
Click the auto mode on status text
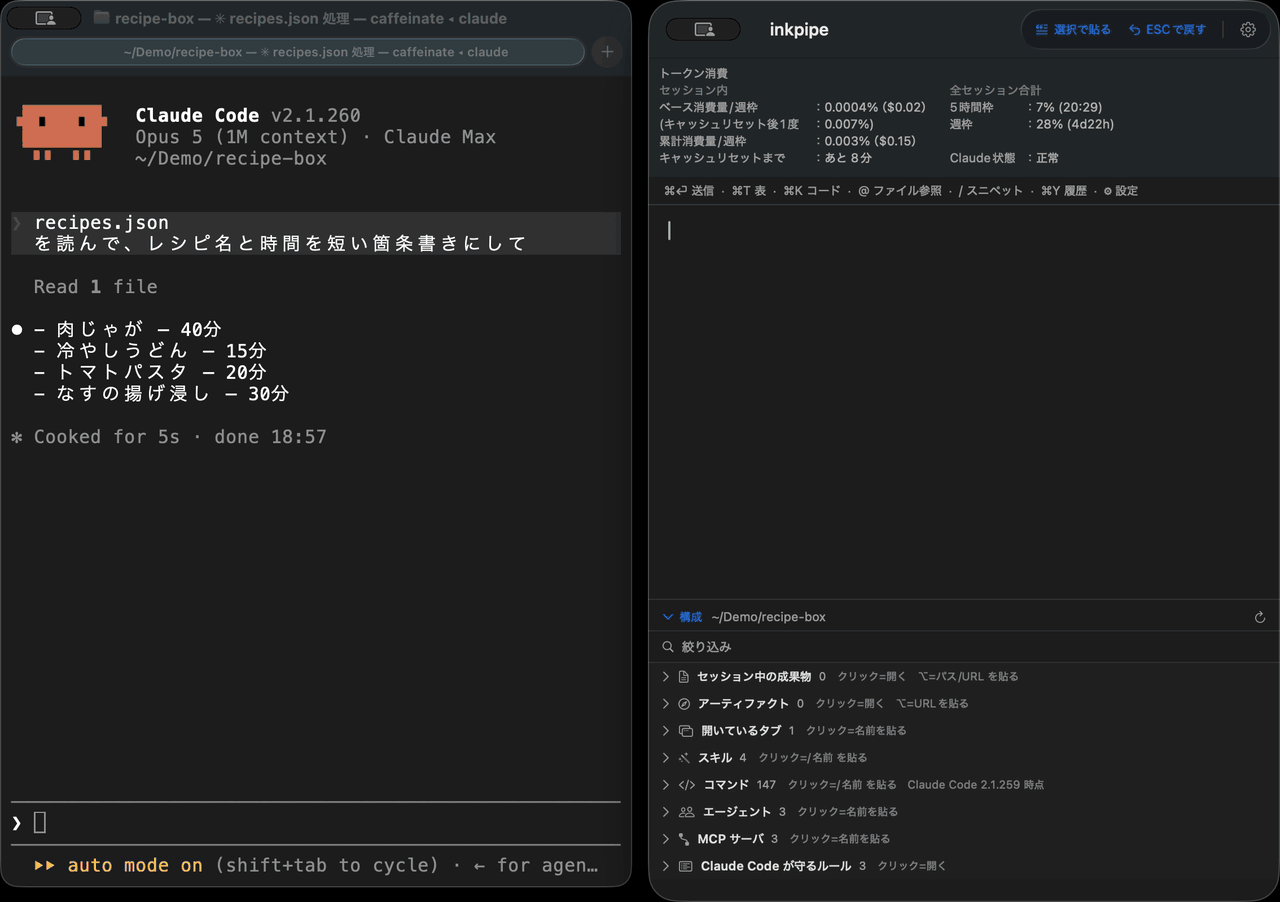point(135,866)
